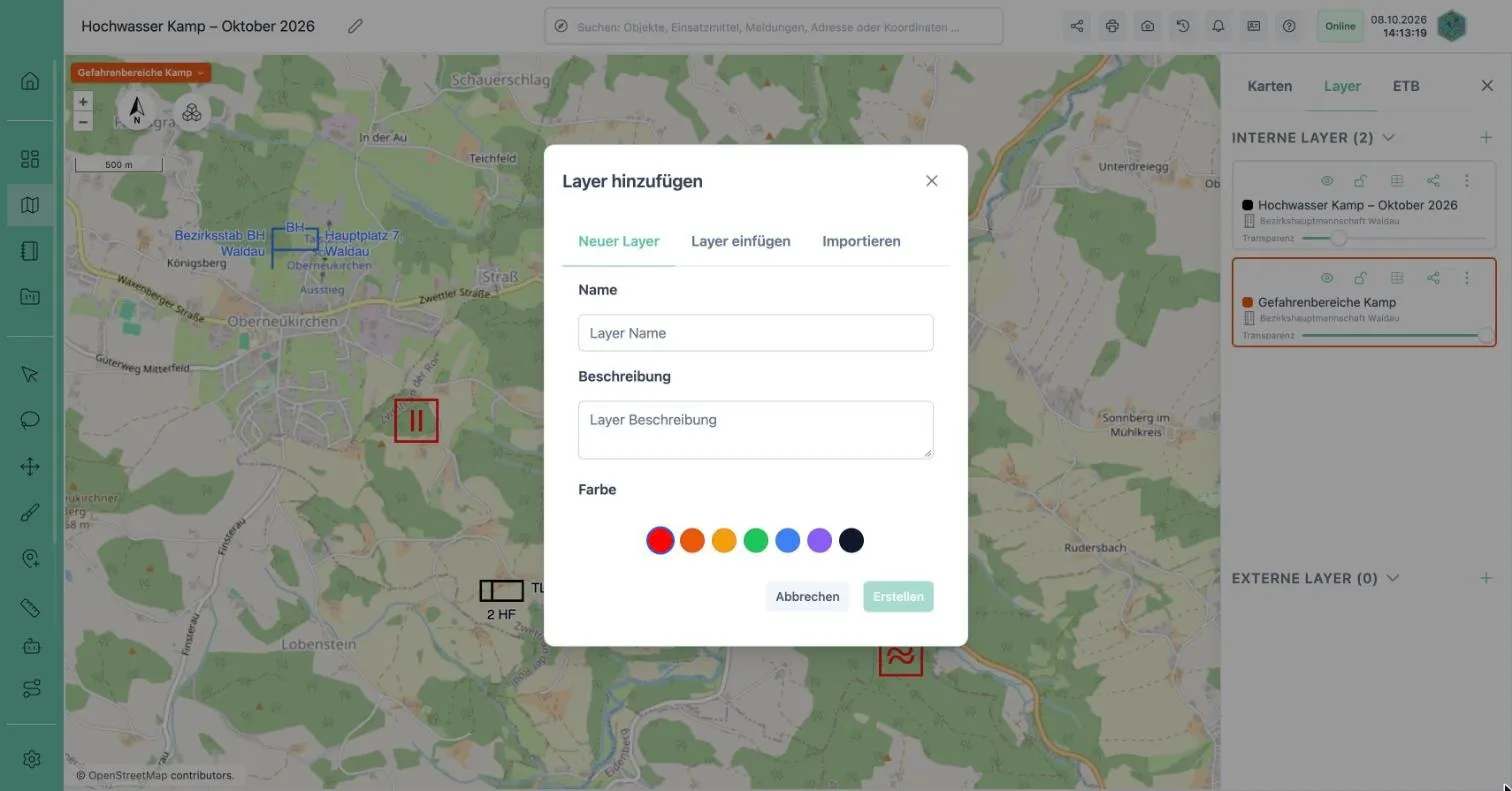
Task: Open more options for Gefahrenbereiche Kamp layer
Action: 1467,278
